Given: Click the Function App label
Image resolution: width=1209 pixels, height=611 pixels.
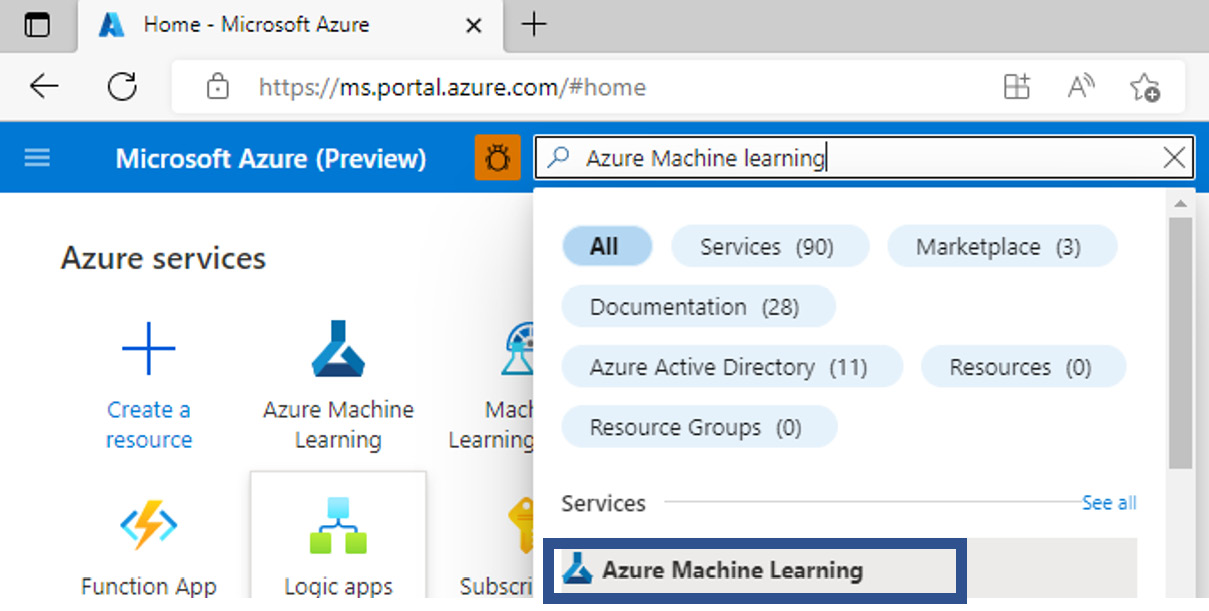Looking at the screenshot, I should coord(149,586).
